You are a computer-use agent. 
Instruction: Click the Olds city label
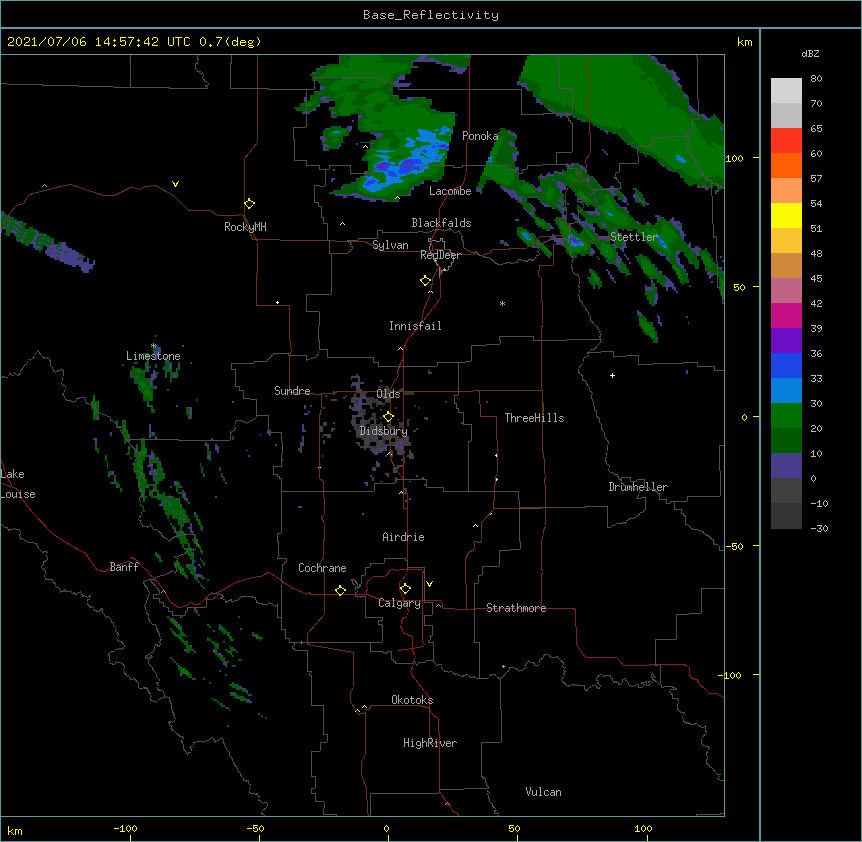click(x=388, y=394)
